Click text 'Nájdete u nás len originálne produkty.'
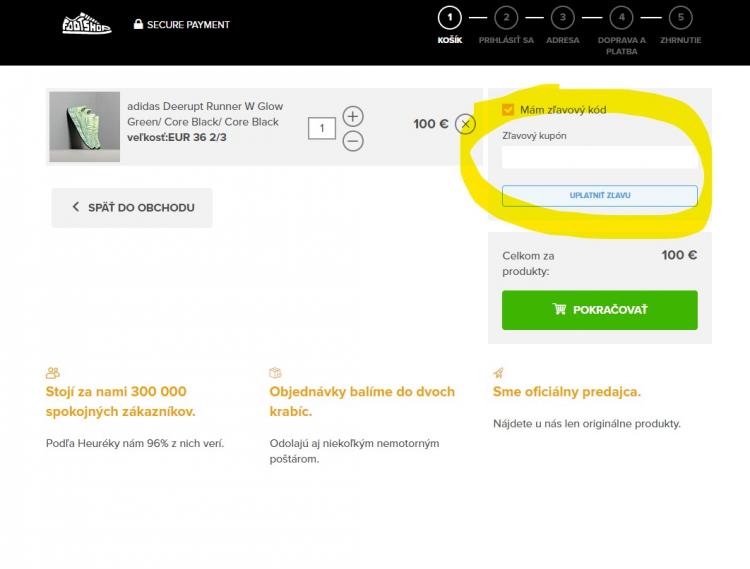This screenshot has height=569, width=750. [587, 424]
